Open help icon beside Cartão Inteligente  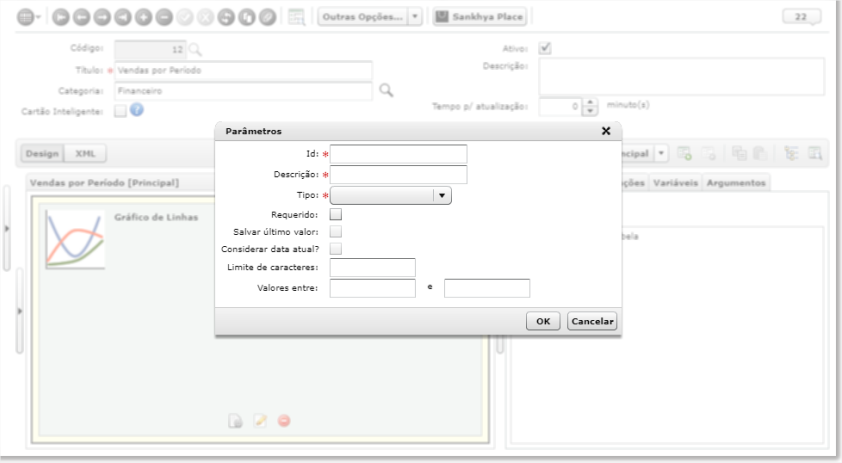pyautogui.click(x=137, y=110)
